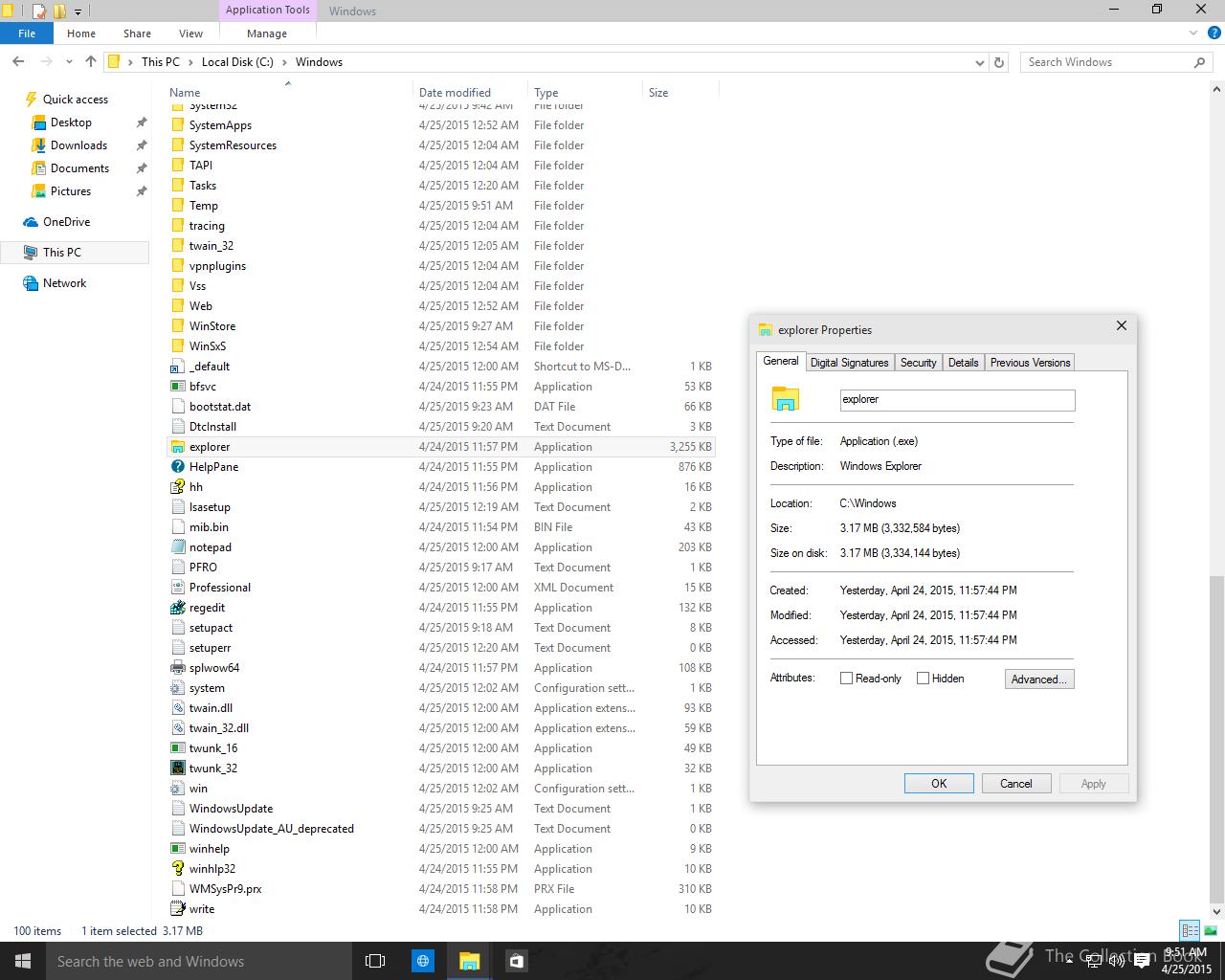Open the File menu
The height and width of the screenshot is (980, 1225).
(27, 33)
